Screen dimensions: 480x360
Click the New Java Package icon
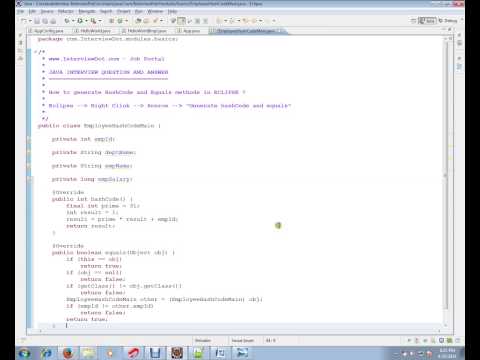tap(111, 21)
